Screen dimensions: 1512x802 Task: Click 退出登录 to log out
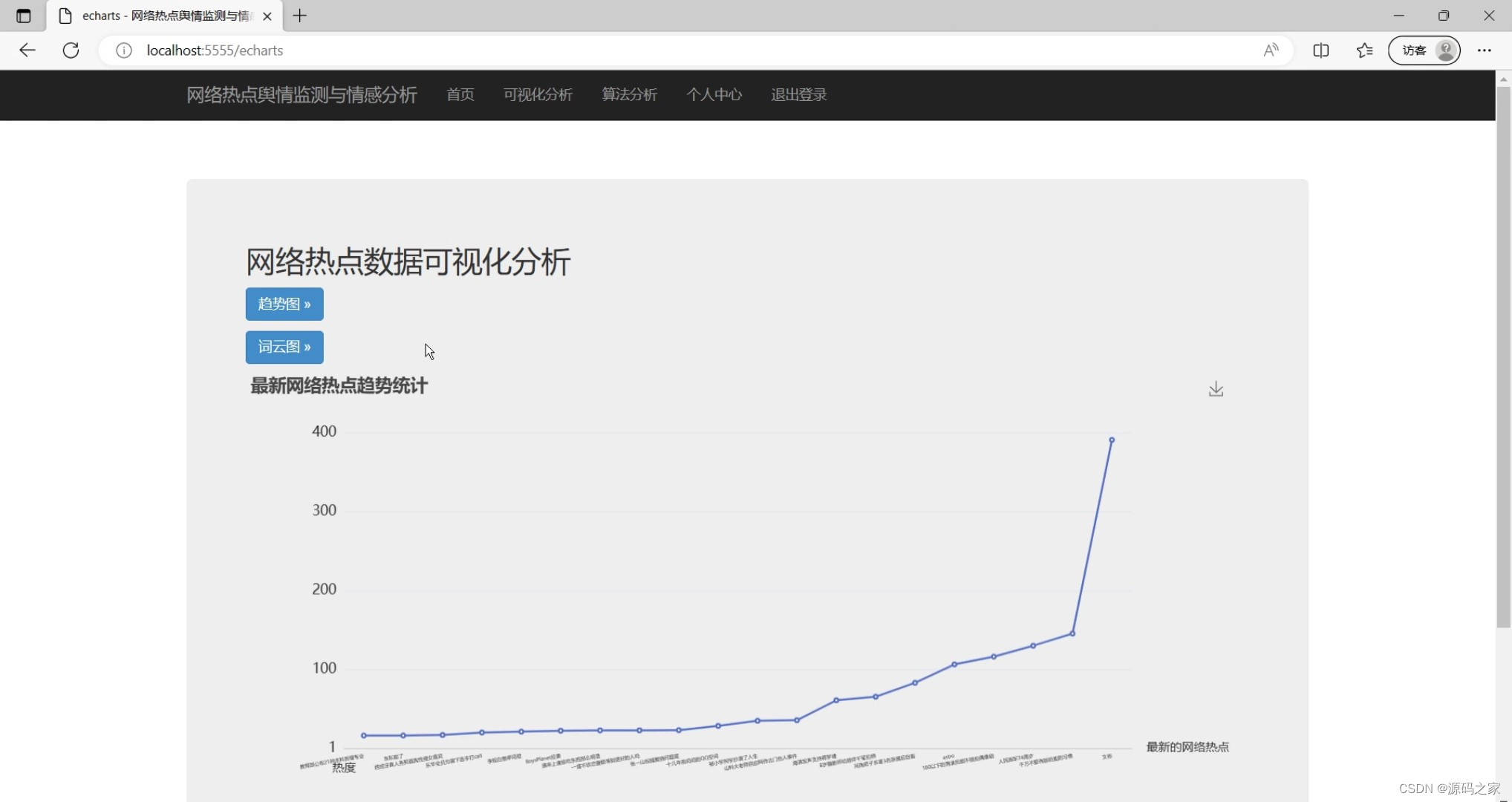798,95
